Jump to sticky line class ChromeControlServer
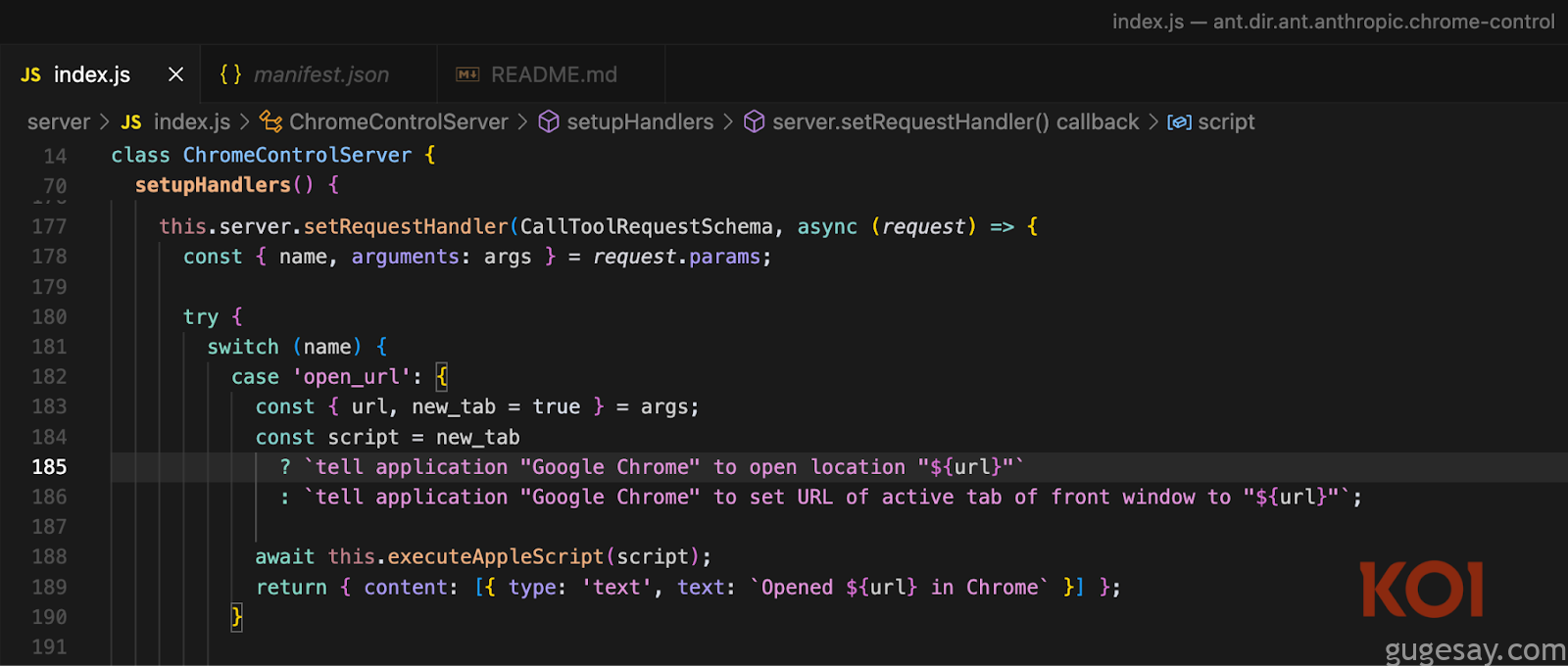The height and width of the screenshot is (666, 1568). tap(296, 155)
